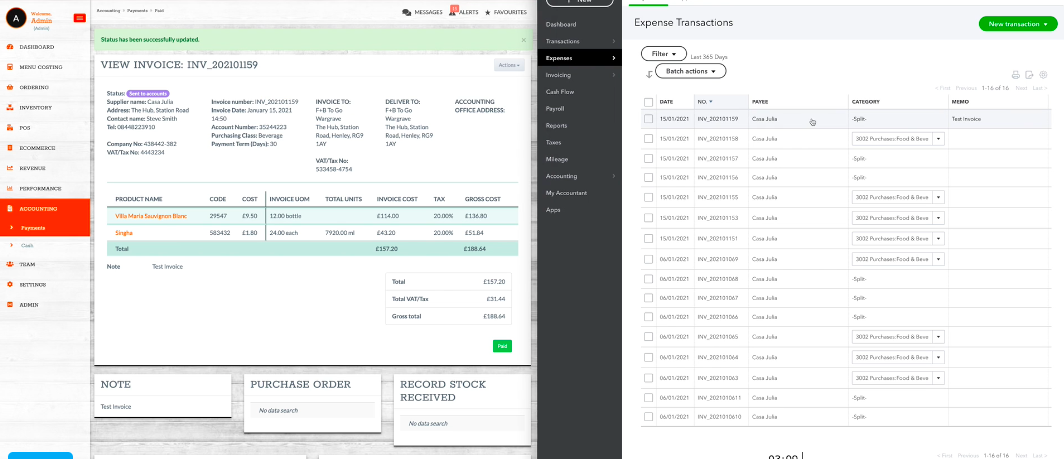The width and height of the screenshot is (1064, 459).
Task: Open Cash under Accounting
Action: (x=27, y=245)
